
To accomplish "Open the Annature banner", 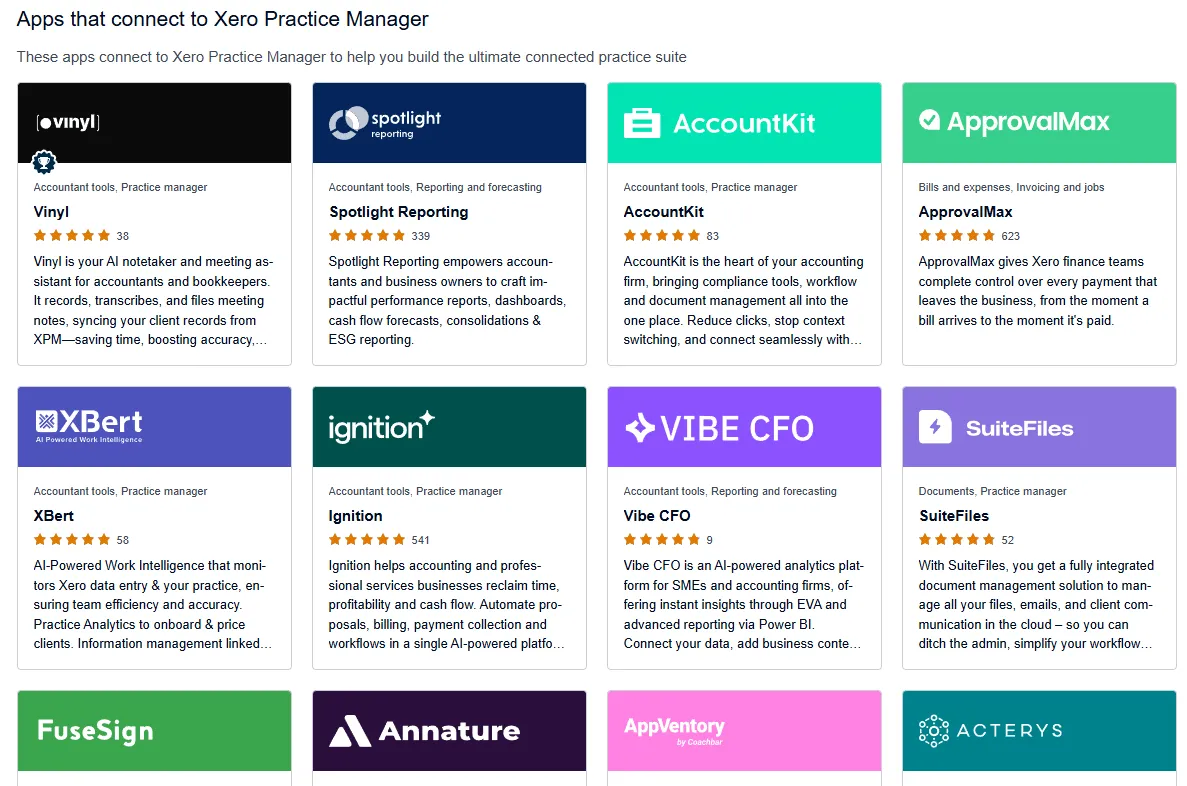I will click(450, 731).
